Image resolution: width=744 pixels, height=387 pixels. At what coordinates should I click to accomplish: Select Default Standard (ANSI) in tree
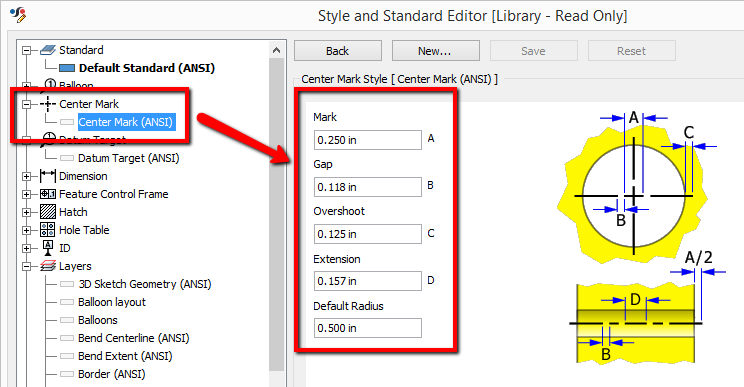147,68
